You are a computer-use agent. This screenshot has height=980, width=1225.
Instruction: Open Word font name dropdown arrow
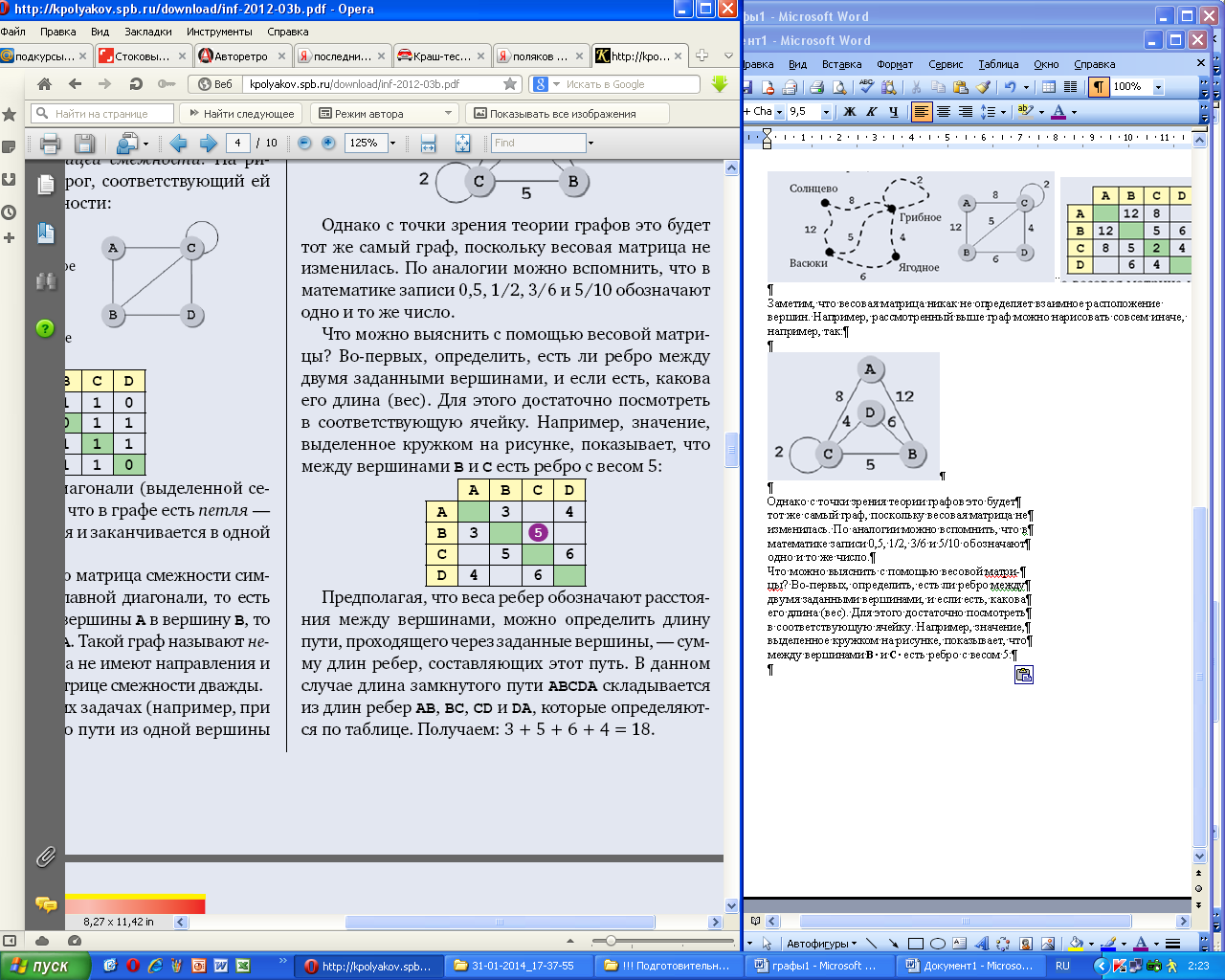(x=779, y=112)
